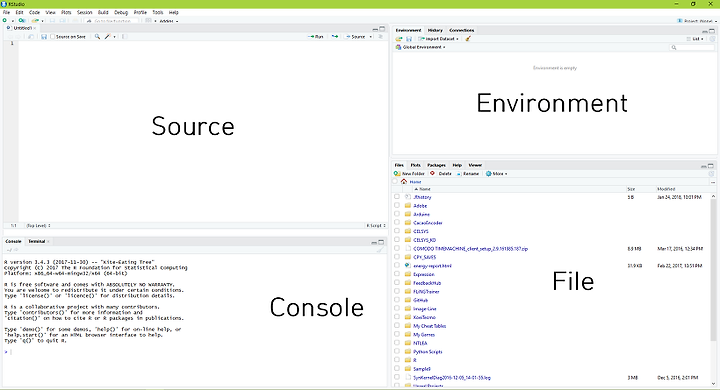Click Save Workspace disk icon in Environment pane
Viewport: 720px width, 390px height.
(409, 39)
